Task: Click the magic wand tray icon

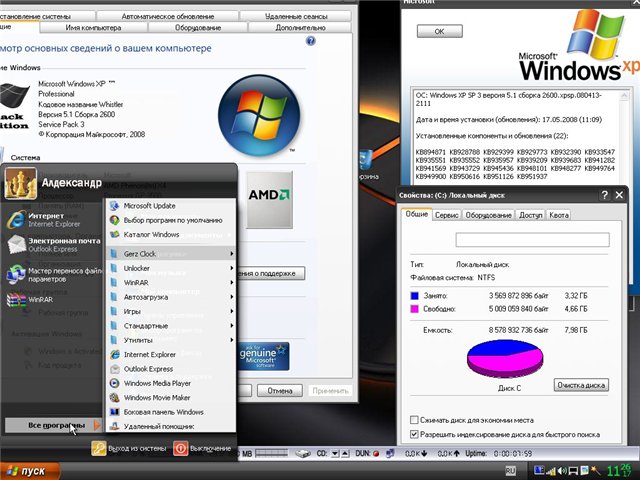Action: [595, 471]
